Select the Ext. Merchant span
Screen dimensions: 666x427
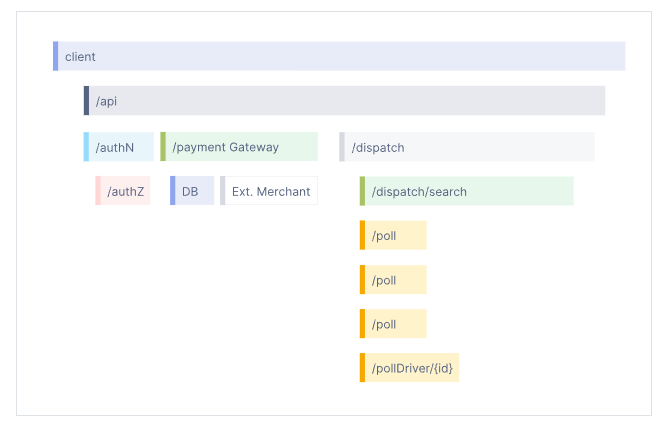270,191
